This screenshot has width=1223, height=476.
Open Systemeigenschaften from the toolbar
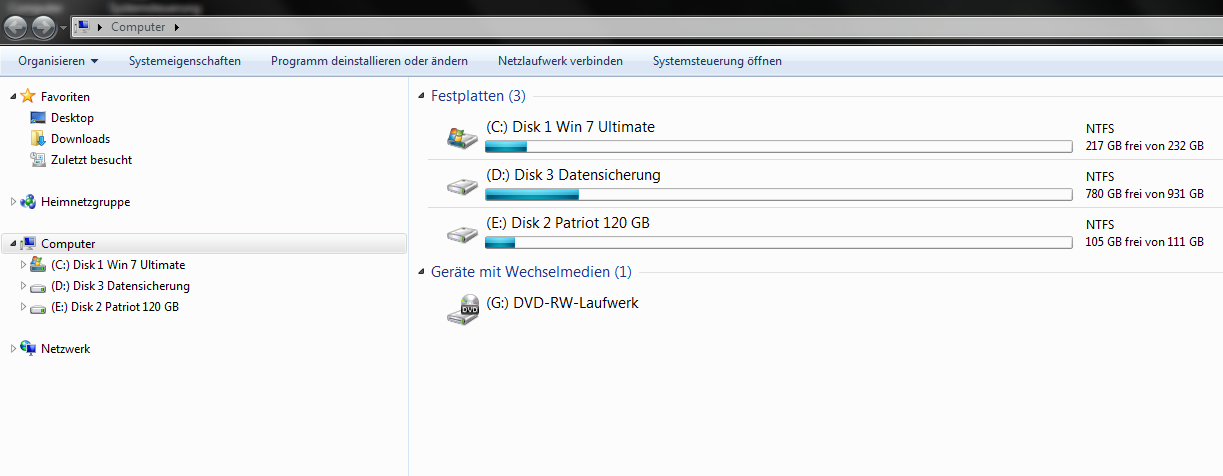coord(185,61)
